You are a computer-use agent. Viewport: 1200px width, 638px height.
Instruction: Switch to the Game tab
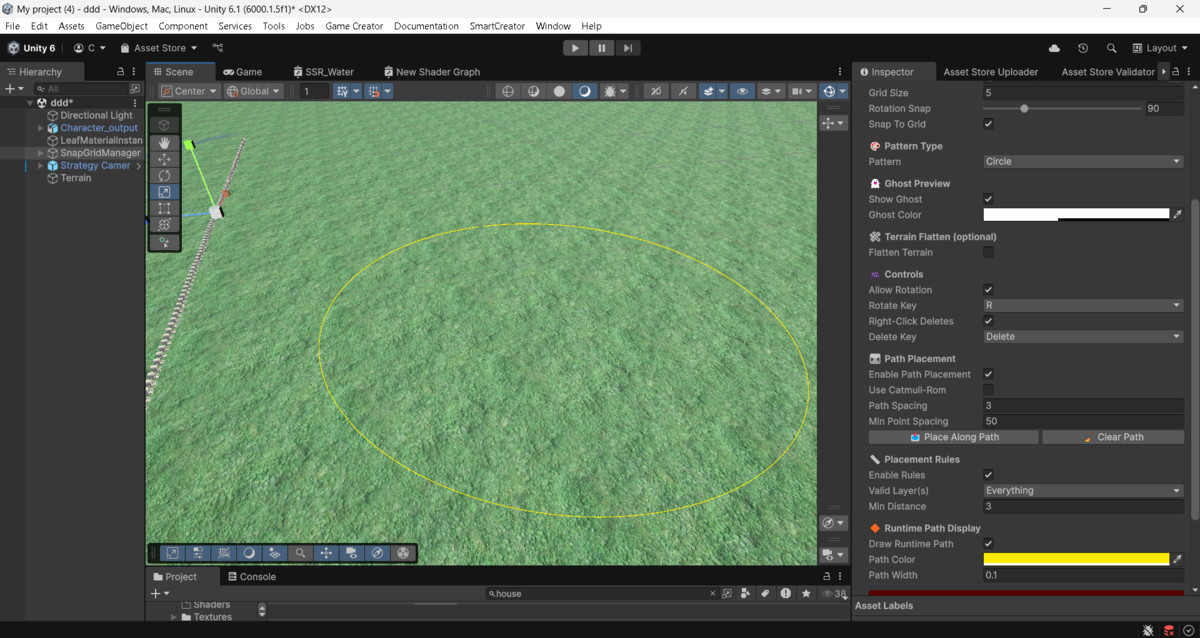click(x=243, y=72)
